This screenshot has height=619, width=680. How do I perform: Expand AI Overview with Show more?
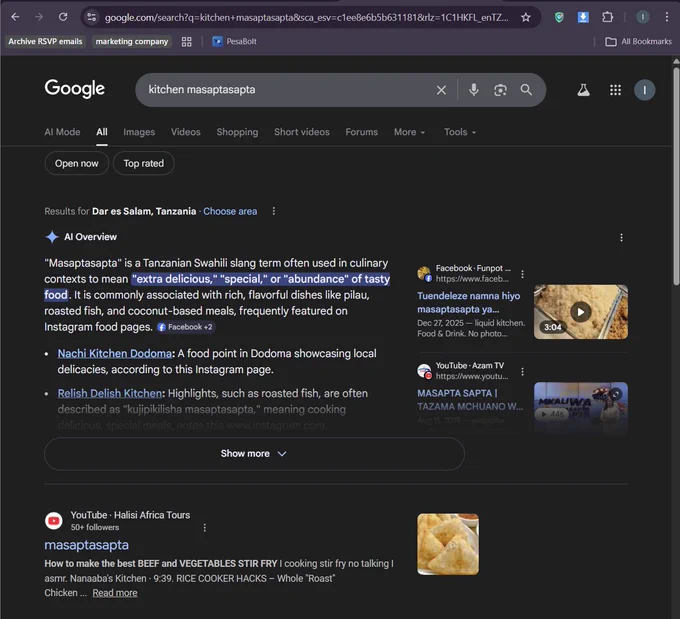click(254, 454)
